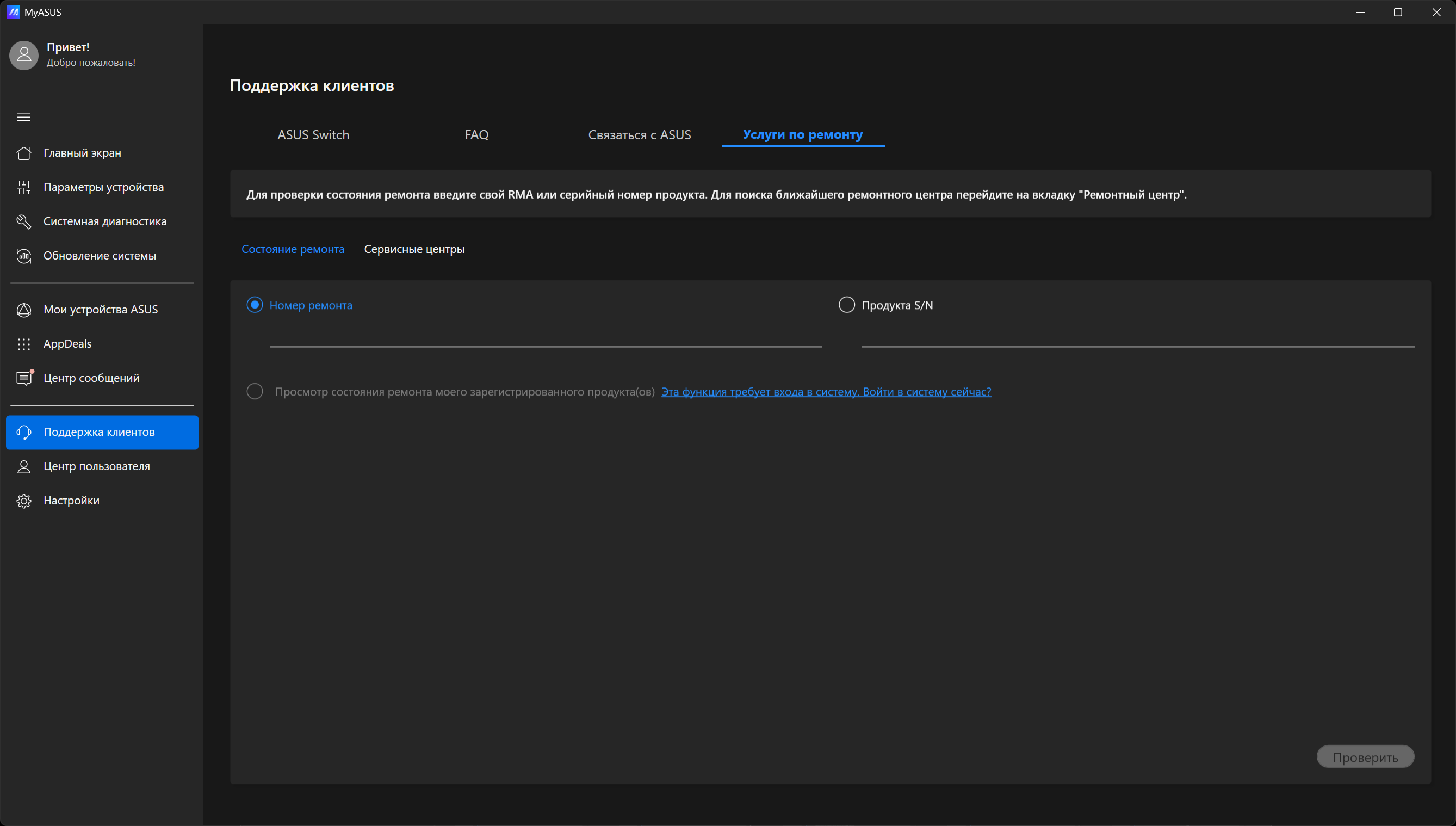Close the MyASUS window

click(1436, 12)
